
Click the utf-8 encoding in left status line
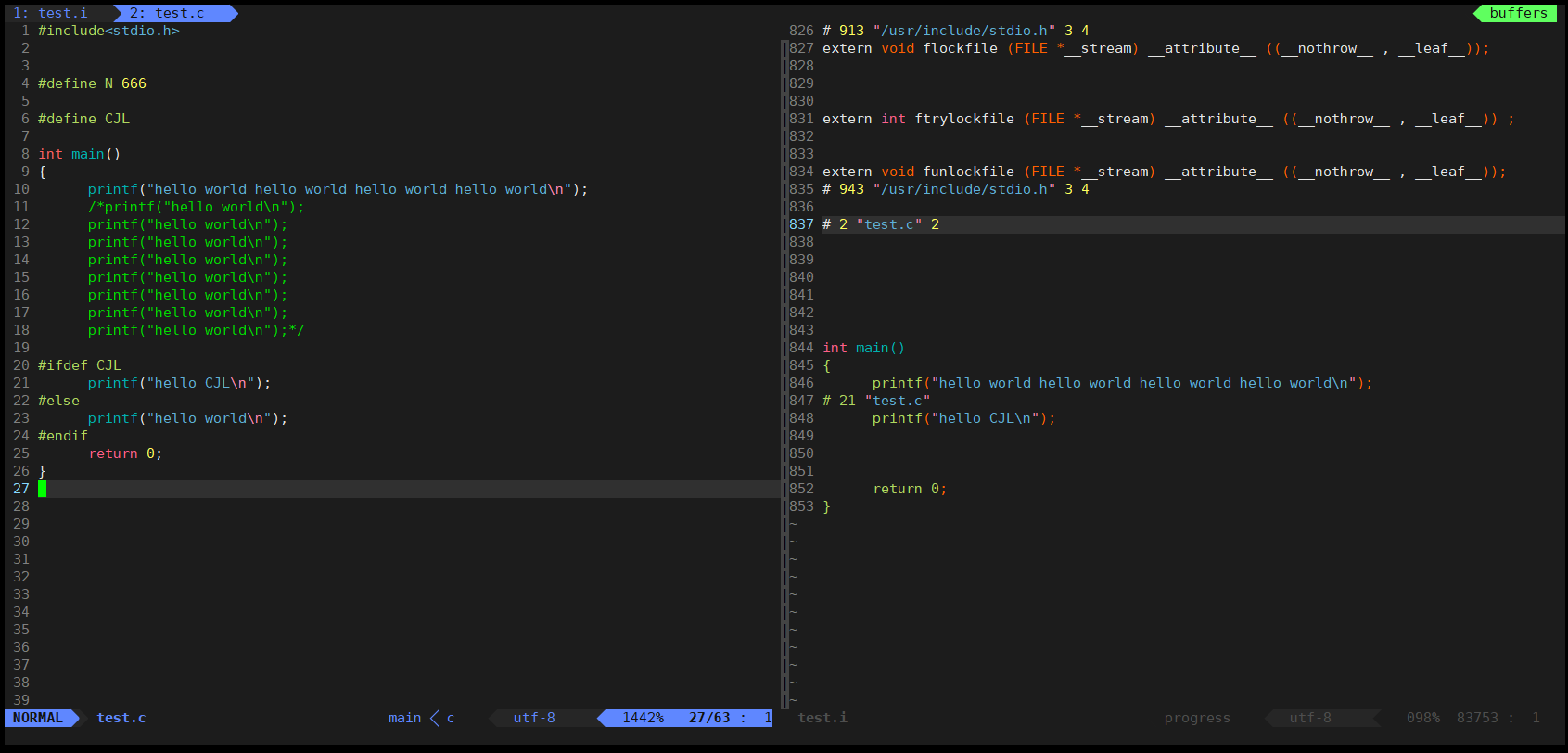point(534,718)
